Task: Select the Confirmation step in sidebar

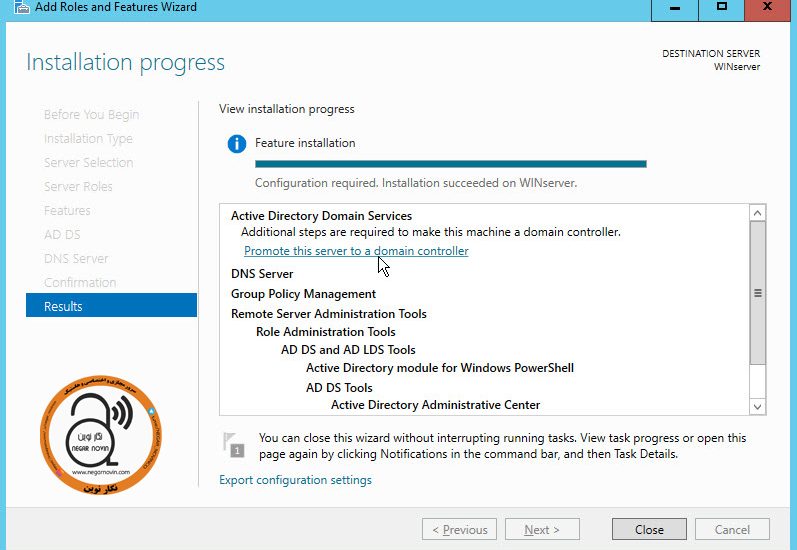Action: pos(80,282)
